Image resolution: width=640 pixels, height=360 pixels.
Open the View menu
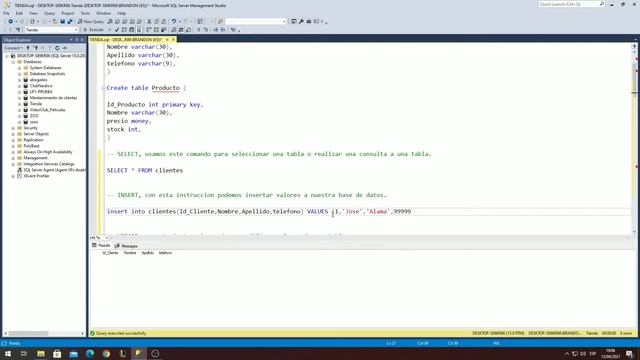(33, 13)
